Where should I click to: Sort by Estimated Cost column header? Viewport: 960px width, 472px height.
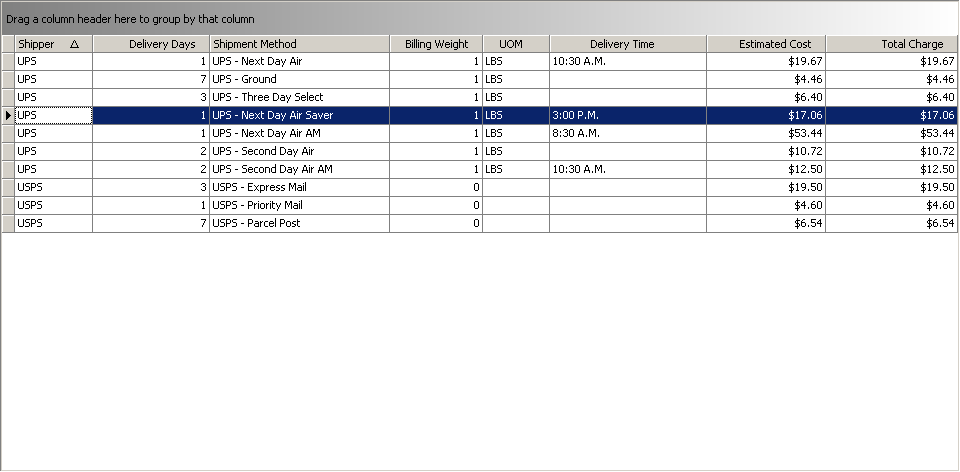click(766, 44)
